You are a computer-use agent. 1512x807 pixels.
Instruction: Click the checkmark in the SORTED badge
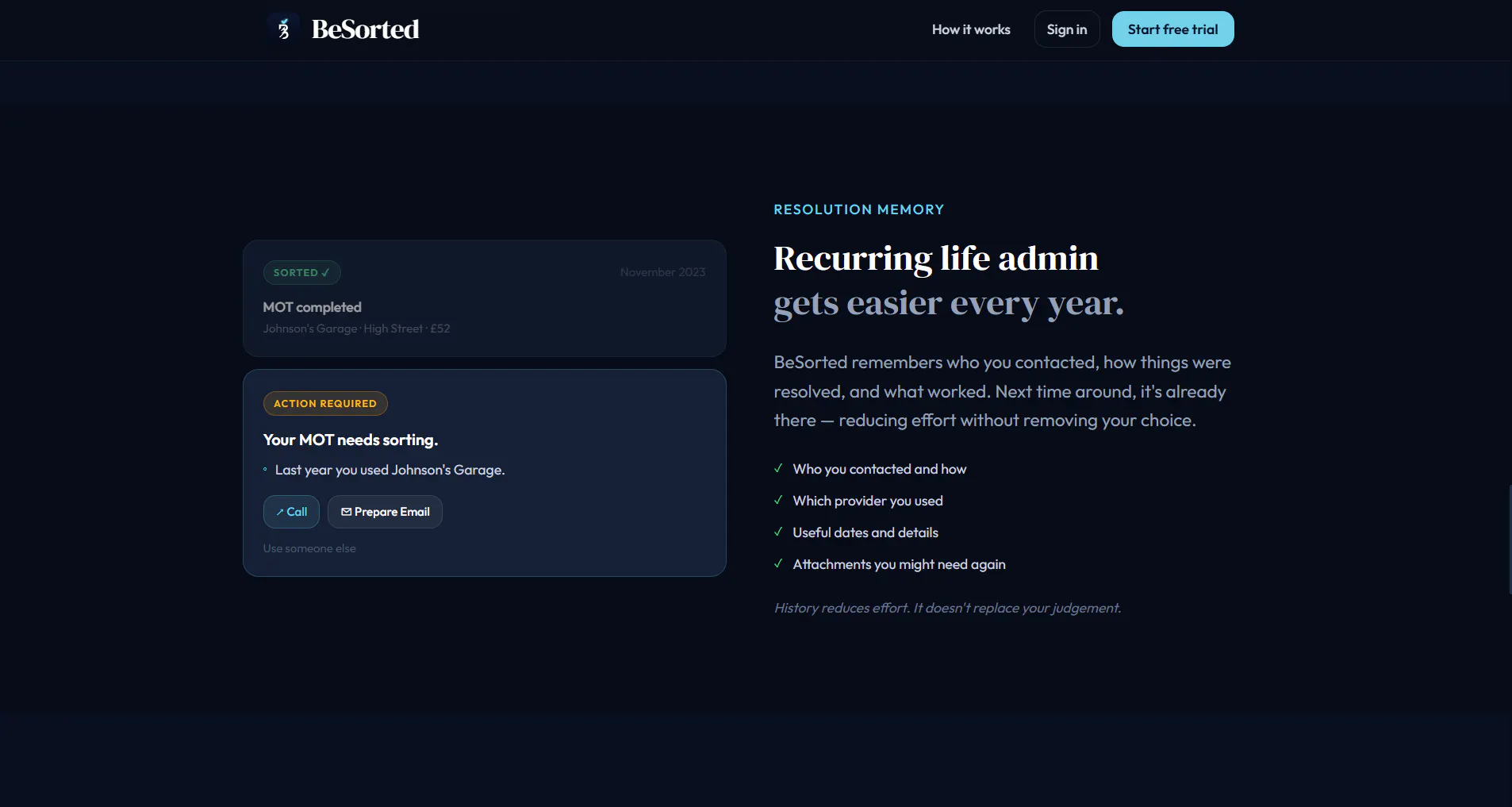point(325,272)
